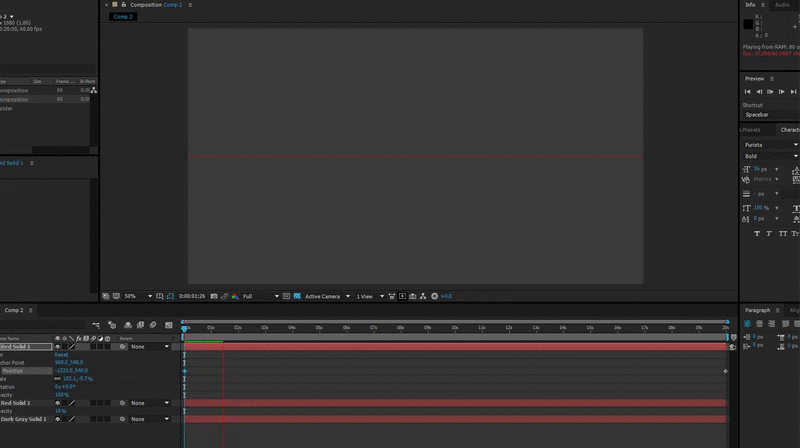
Task: Align paragraph text right
Action: [x=771, y=324]
